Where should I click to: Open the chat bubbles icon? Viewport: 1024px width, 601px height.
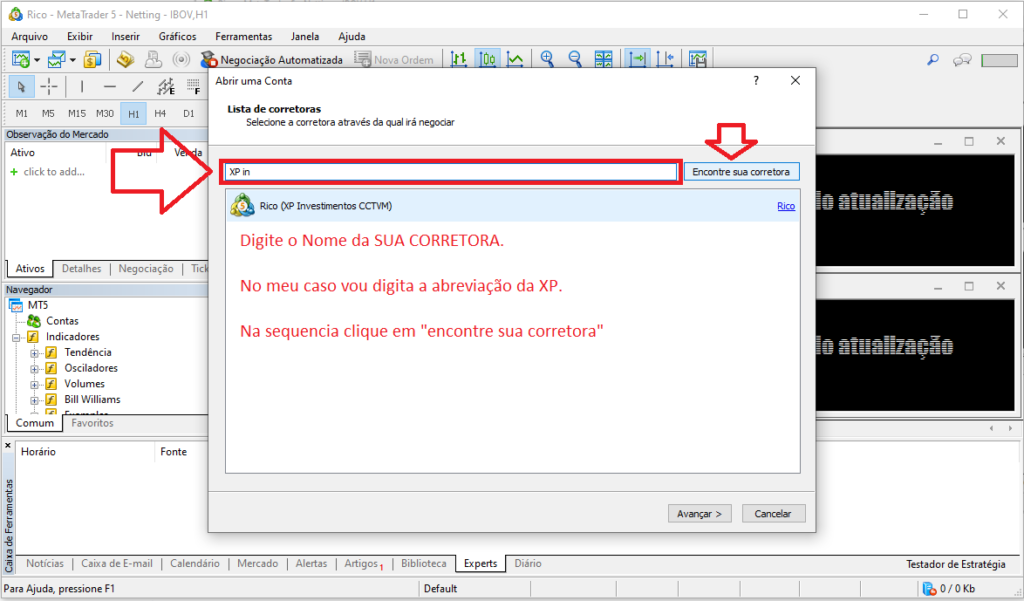tap(962, 60)
